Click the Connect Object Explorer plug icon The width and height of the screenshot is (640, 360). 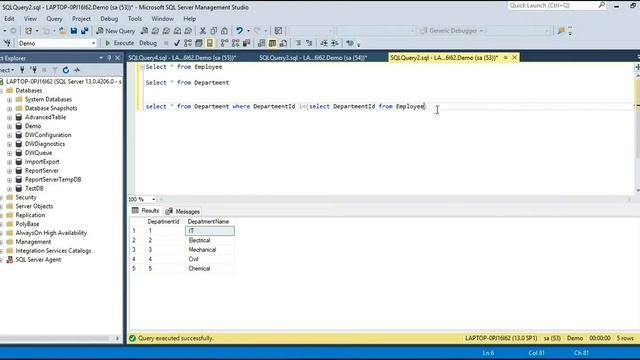point(22,70)
